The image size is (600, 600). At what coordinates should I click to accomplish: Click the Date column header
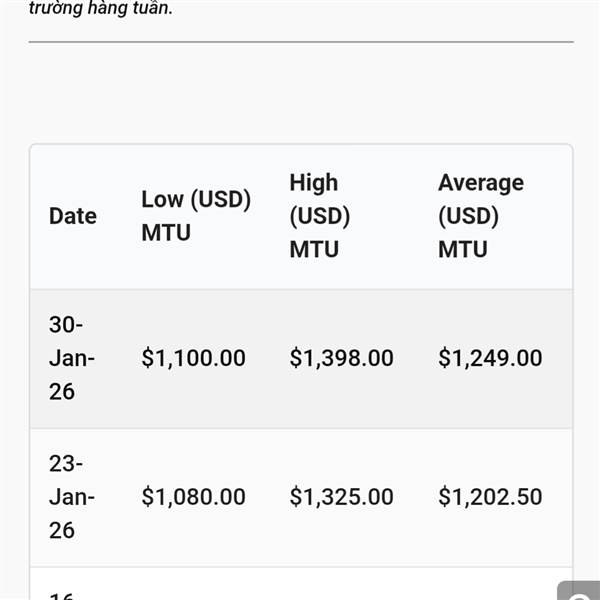point(73,216)
